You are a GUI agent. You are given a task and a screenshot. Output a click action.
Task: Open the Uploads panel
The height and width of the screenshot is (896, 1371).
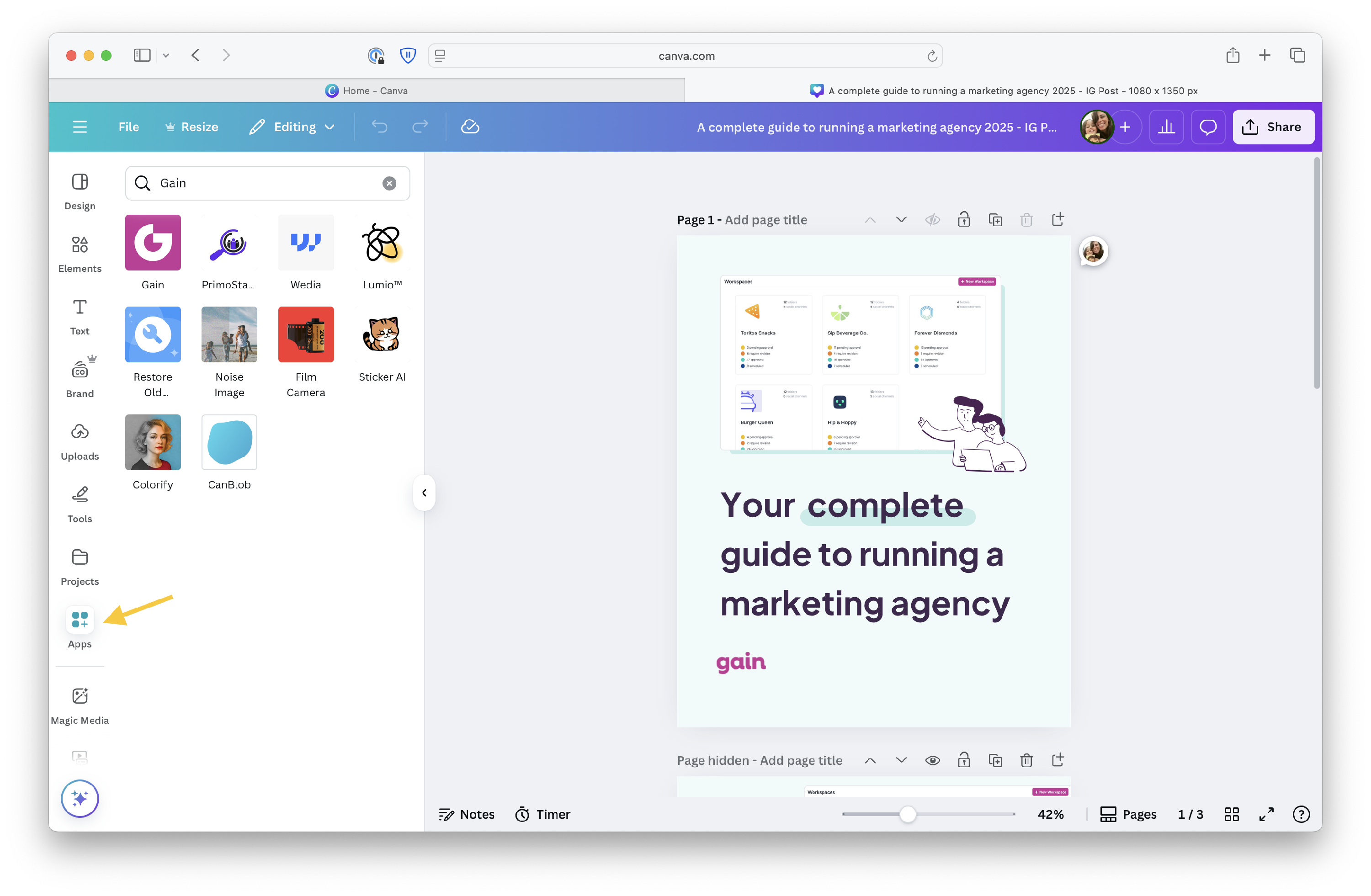coord(80,441)
